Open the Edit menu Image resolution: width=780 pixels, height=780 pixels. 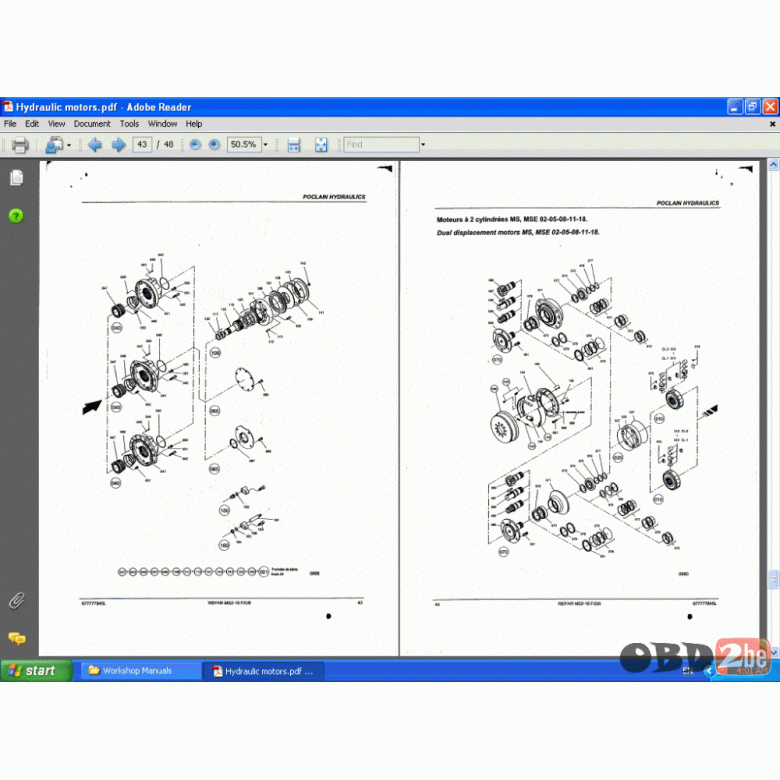coord(32,124)
